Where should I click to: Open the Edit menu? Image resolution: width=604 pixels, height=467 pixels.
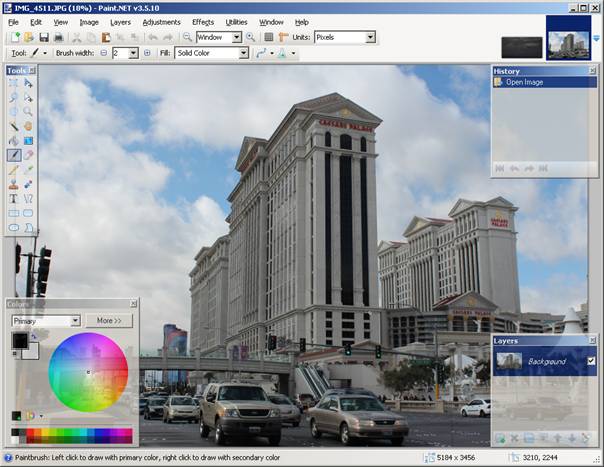coord(36,22)
